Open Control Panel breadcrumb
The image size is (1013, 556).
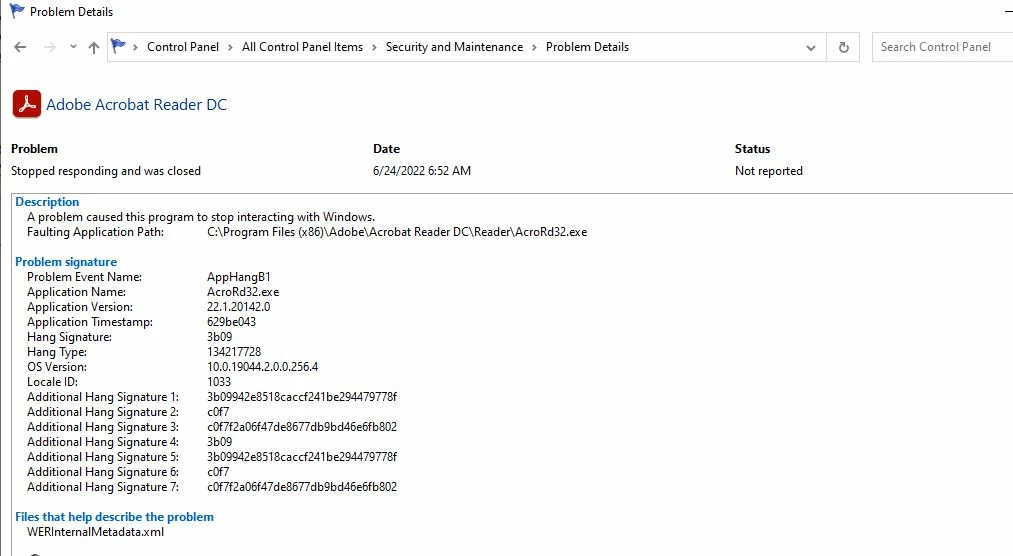[x=183, y=47]
